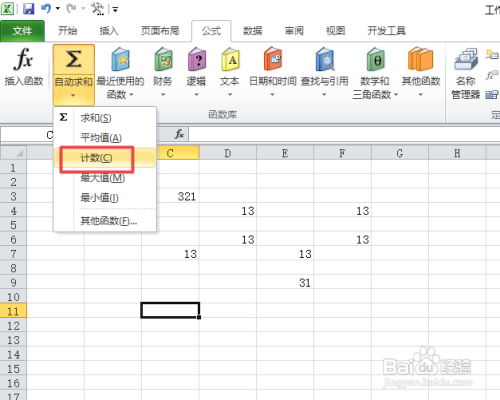
Task: Expand Date and Time dropdown arrow
Action: [272, 95]
